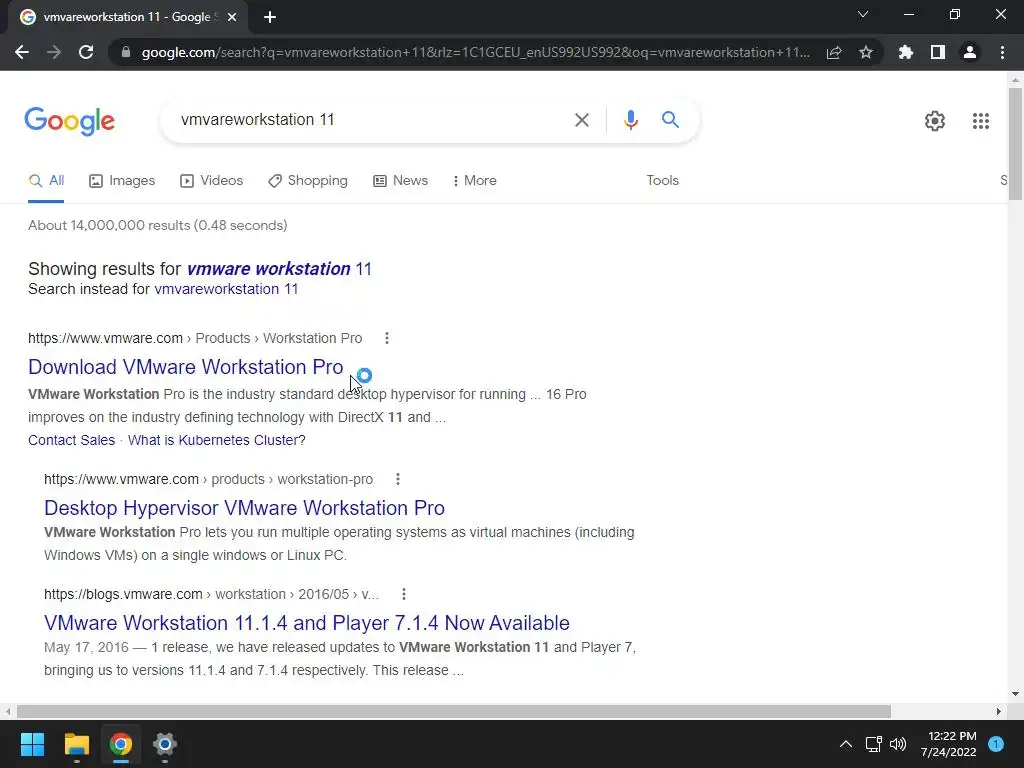Open the Chrome three-dot menu
The height and width of the screenshot is (768, 1024).
click(1002, 52)
